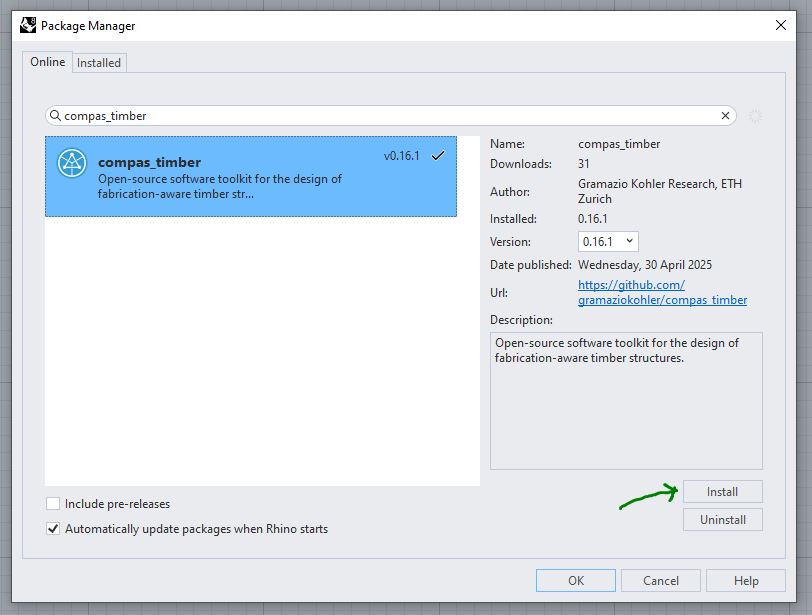Click the Rhino Package Manager title bar icon
The height and width of the screenshot is (615, 812).
click(28, 25)
